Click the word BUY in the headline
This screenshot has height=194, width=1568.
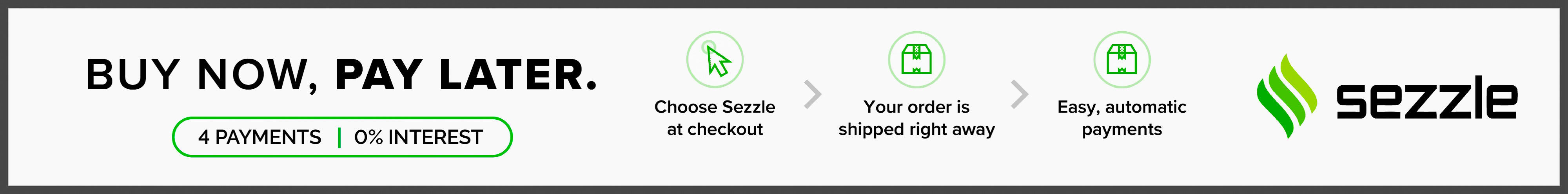[133, 75]
